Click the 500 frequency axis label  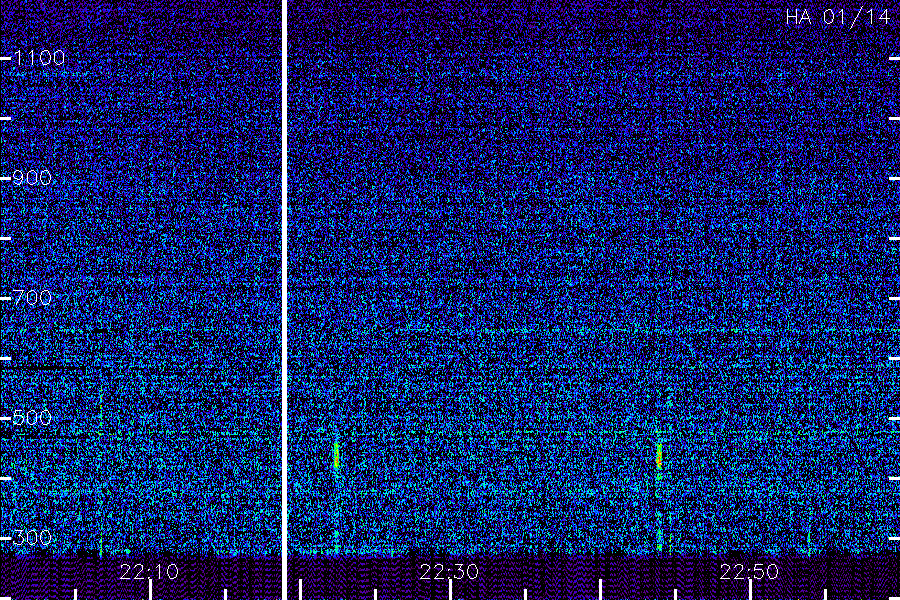click(x=32, y=417)
